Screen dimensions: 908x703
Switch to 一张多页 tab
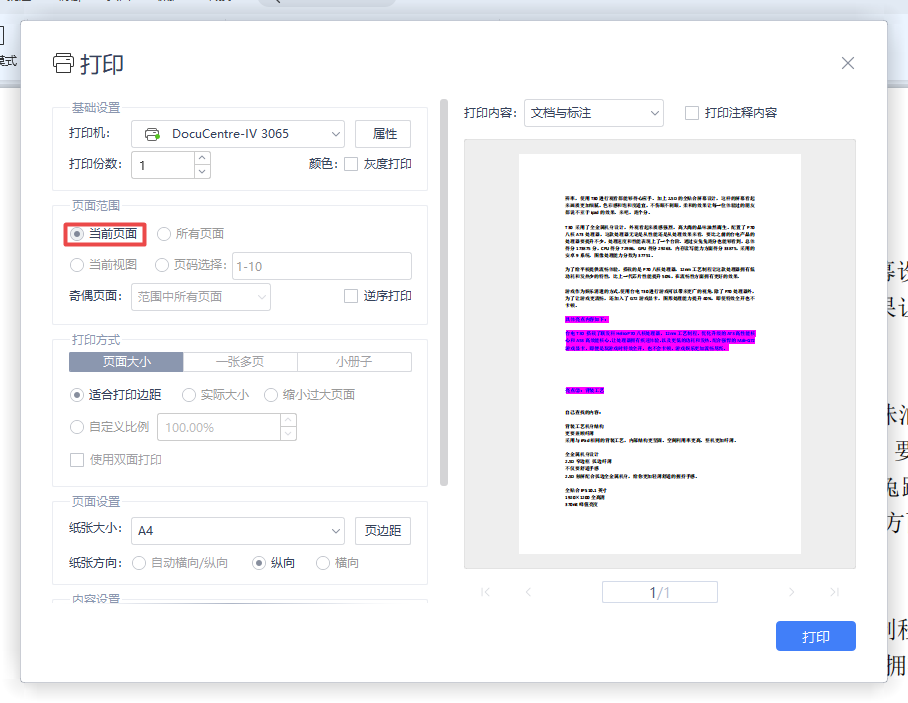pyautogui.click(x=240, y=362)
